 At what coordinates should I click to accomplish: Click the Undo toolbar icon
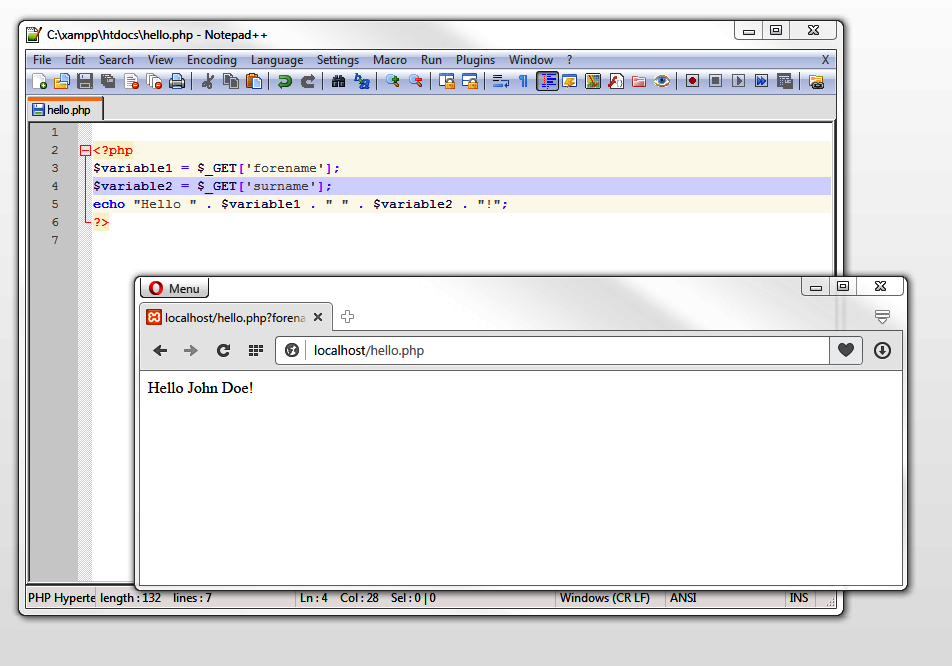pyautogui.click(x=285, y=81)
